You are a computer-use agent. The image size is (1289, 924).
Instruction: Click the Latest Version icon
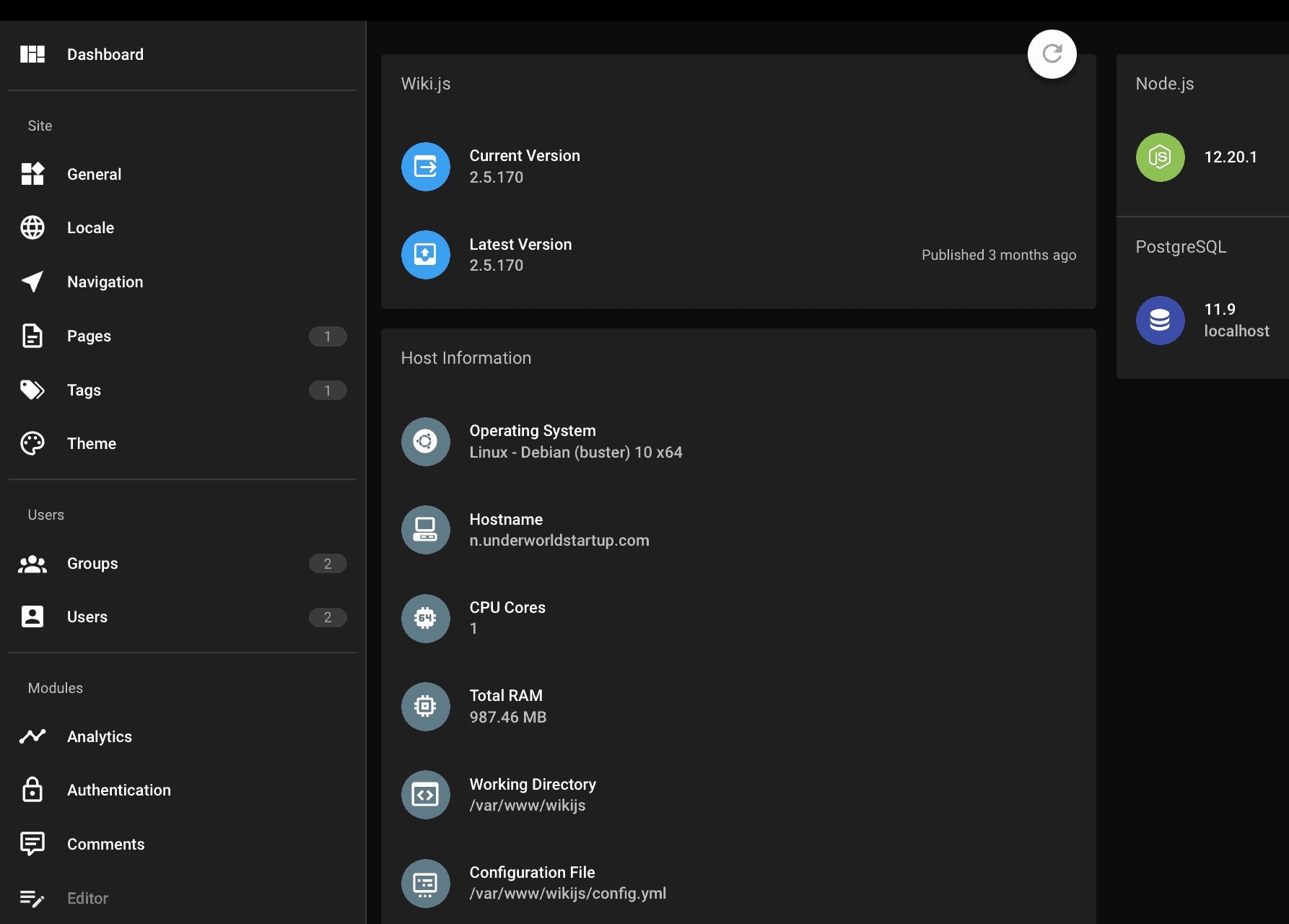coord(426,255)
